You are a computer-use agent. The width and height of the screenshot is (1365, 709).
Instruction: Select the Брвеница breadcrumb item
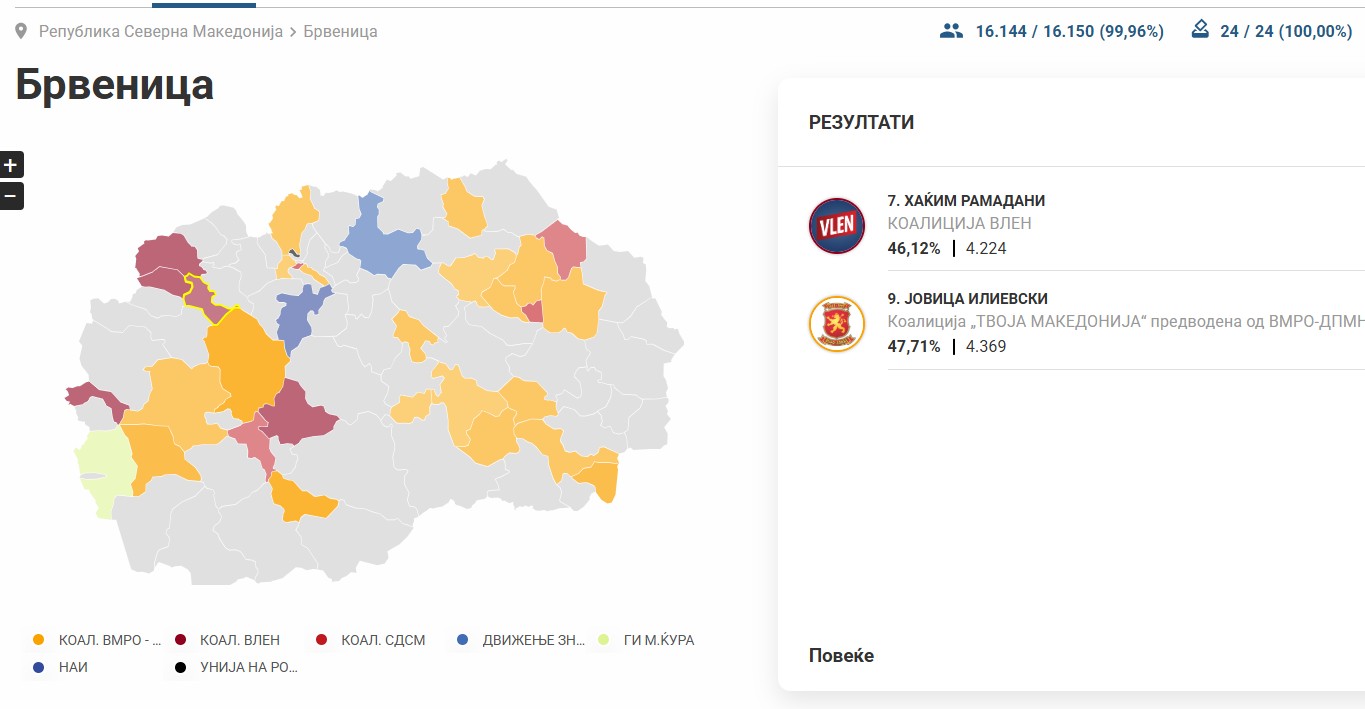pos(340,32)
